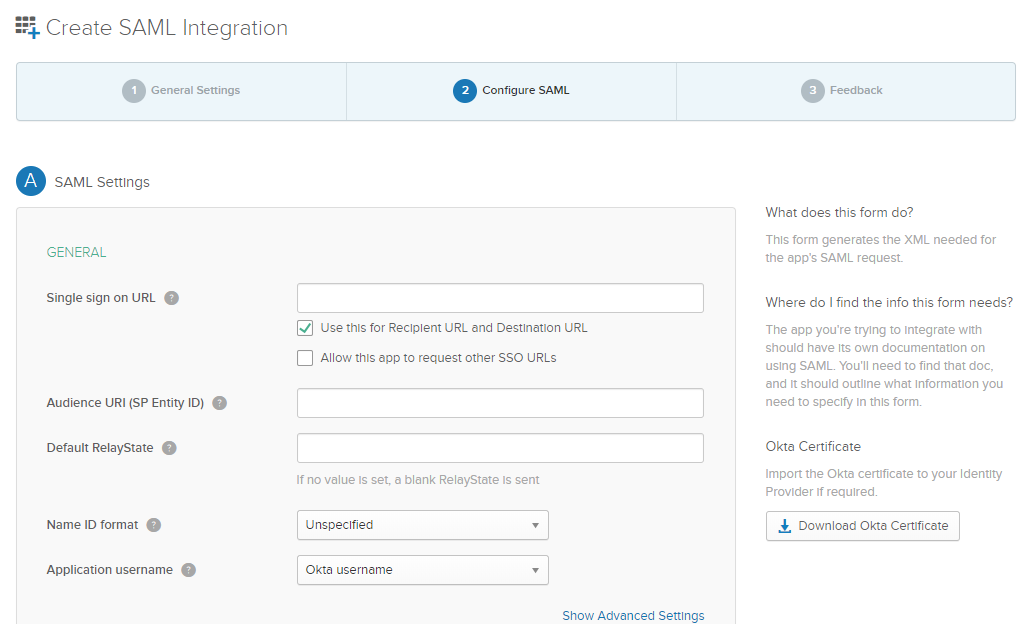
Task: Expand Show Advanced Settings
Action: coord(633,616)
